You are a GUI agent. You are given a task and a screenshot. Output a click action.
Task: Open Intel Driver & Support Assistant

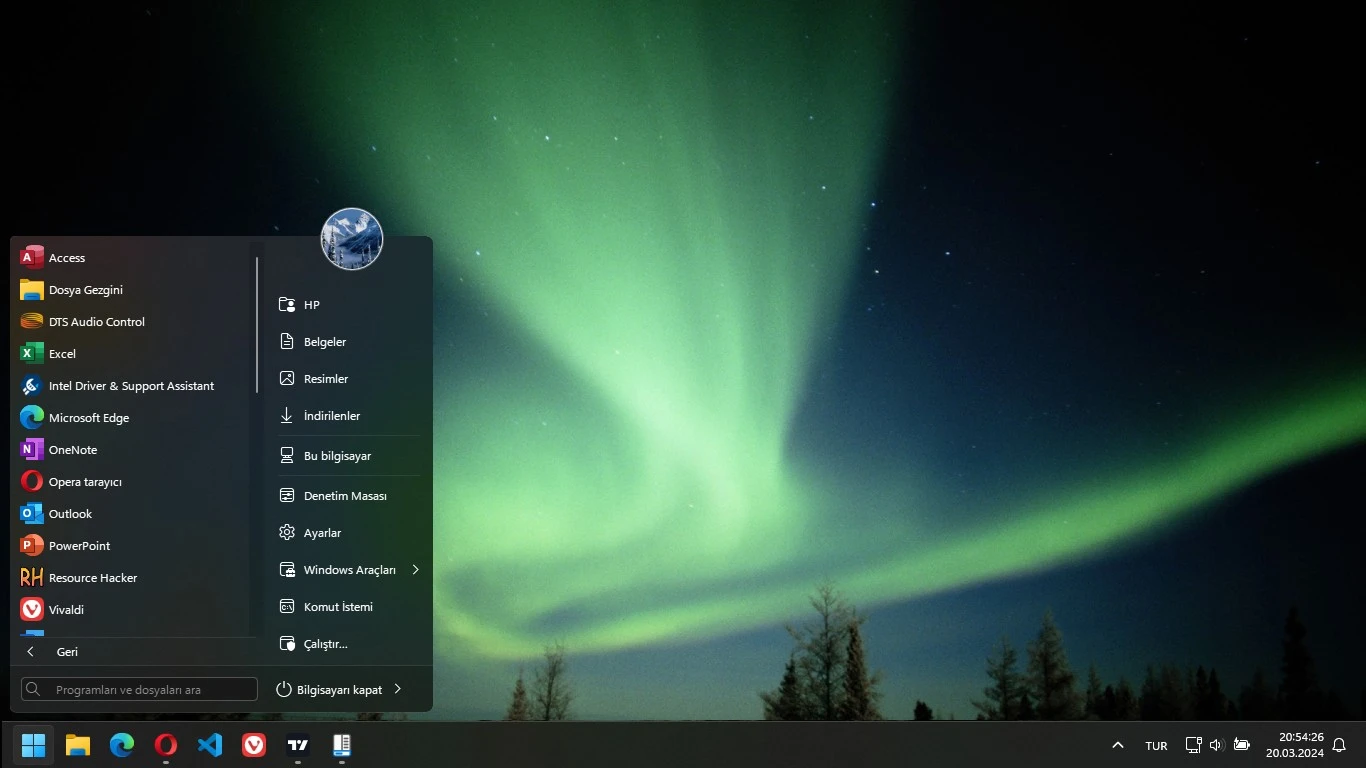[132, 386]
